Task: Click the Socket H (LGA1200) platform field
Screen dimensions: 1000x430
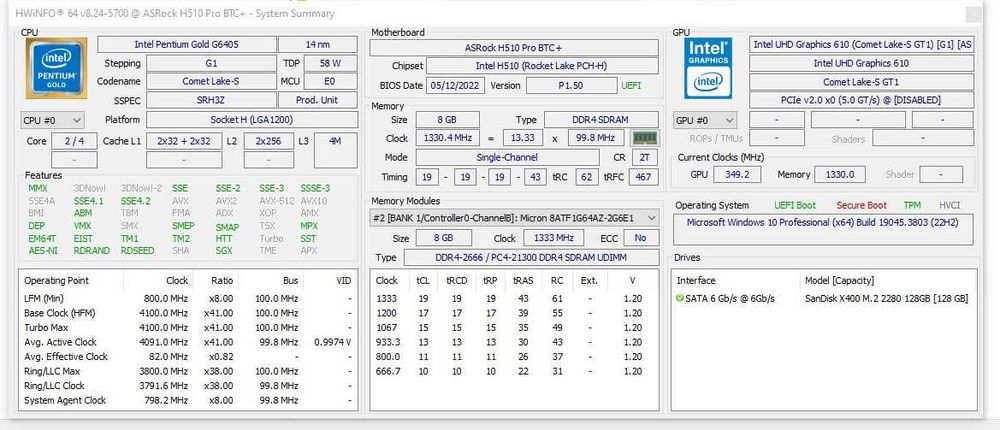Action: (x=252, y=120)
